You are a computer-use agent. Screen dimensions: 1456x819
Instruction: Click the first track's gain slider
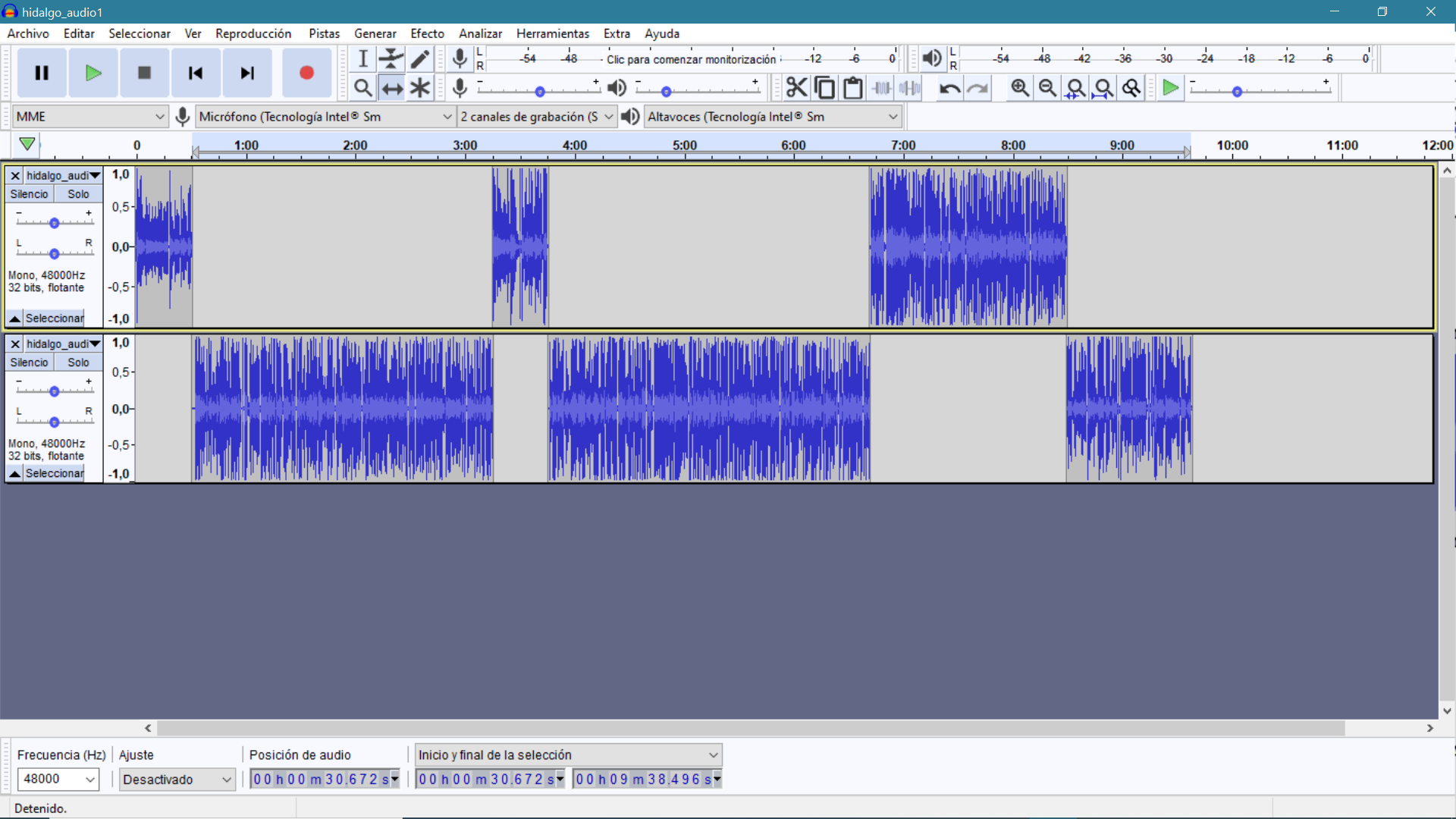pyautogui.click(x=54, y=223)
